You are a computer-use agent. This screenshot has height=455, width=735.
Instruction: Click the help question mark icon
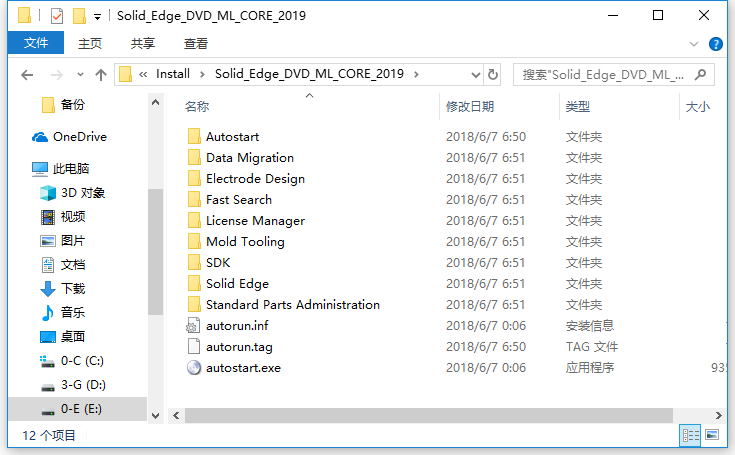(716, 44)
